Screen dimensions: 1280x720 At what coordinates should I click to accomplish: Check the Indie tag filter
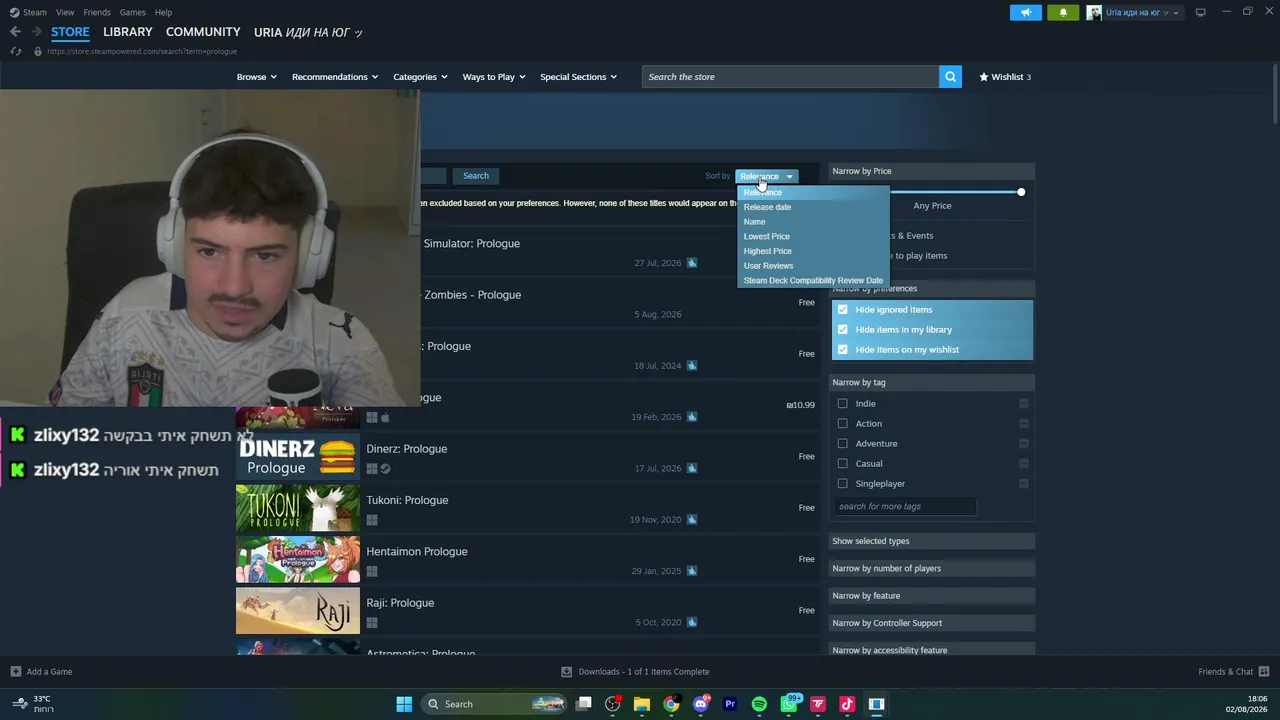(x=843, y=404)
